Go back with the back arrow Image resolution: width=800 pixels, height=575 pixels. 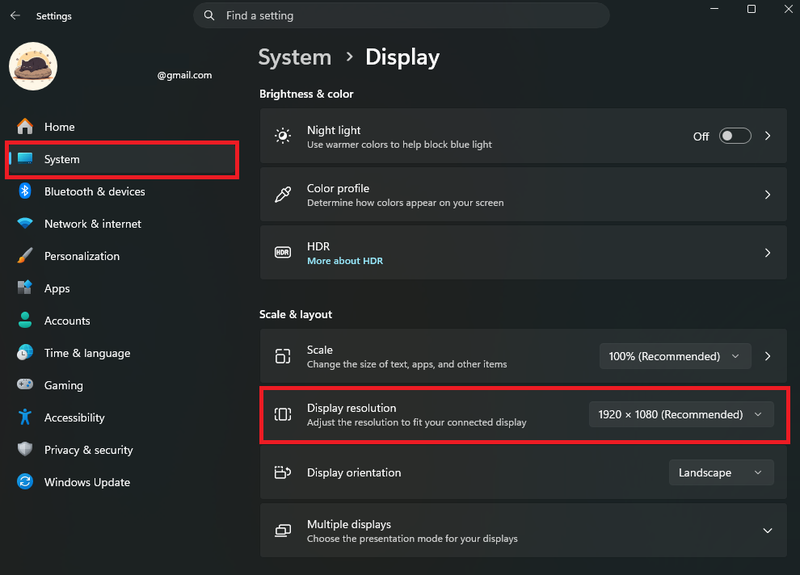click(x=15, y=15)
